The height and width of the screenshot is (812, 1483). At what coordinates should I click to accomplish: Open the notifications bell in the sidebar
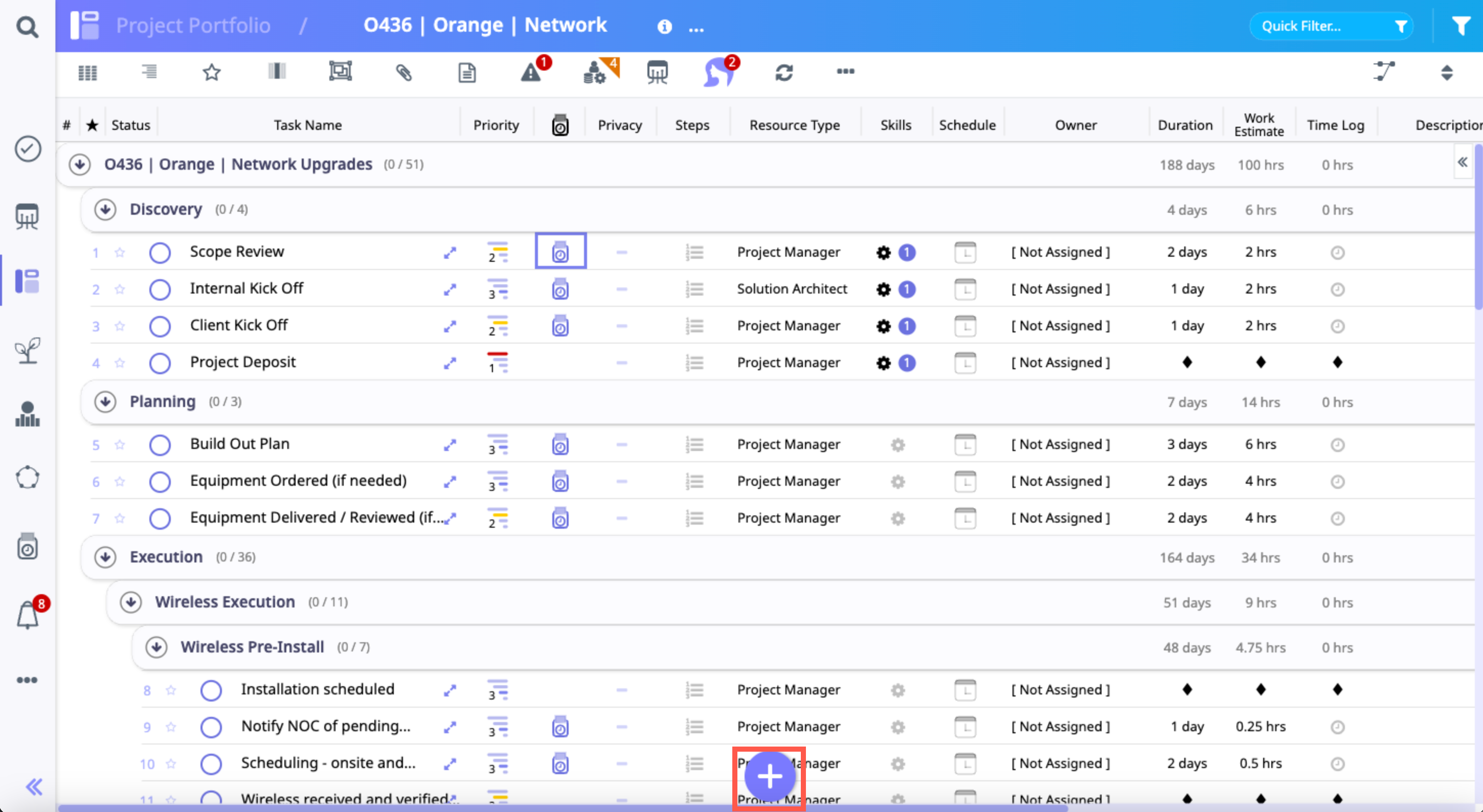[x=28, y=615]
